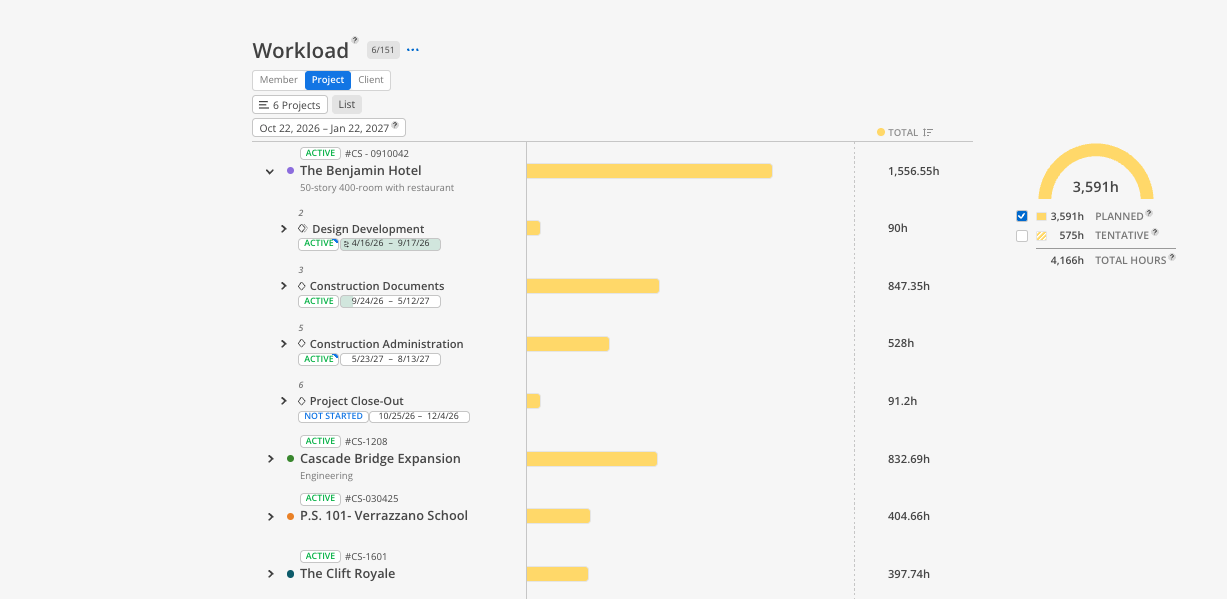Click The Benjamin Hotel workload bar
The image size is (1227, 599).
point(649,171)
